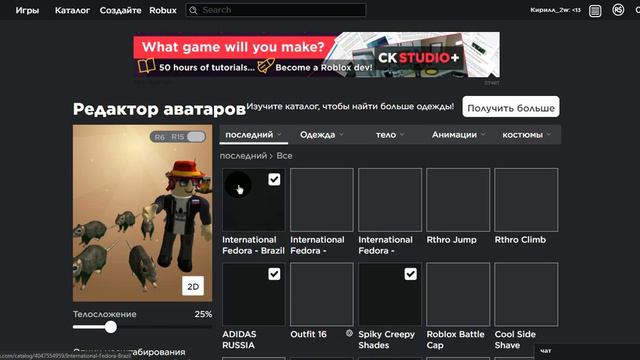This screenshot has width=640, height=360.
Task: Click the avatar 3D preview image
Action: pos(142,213)
